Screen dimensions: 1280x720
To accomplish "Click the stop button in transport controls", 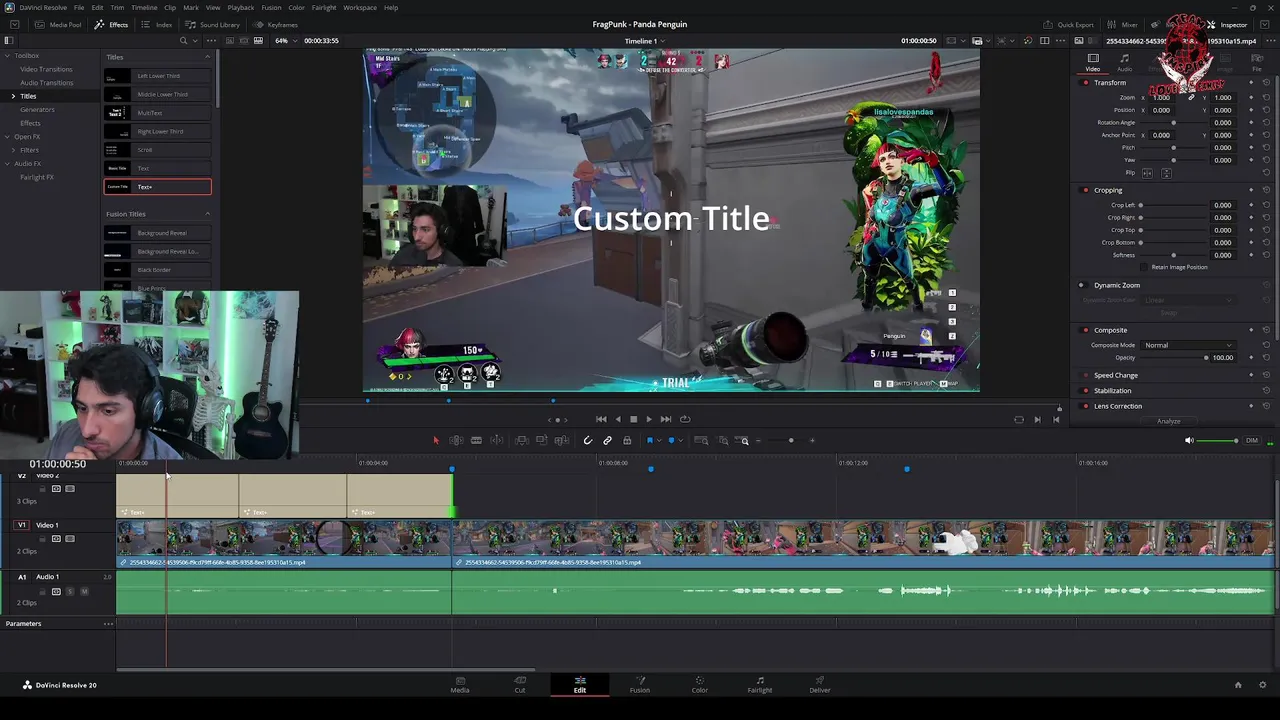I will [633, 419].
